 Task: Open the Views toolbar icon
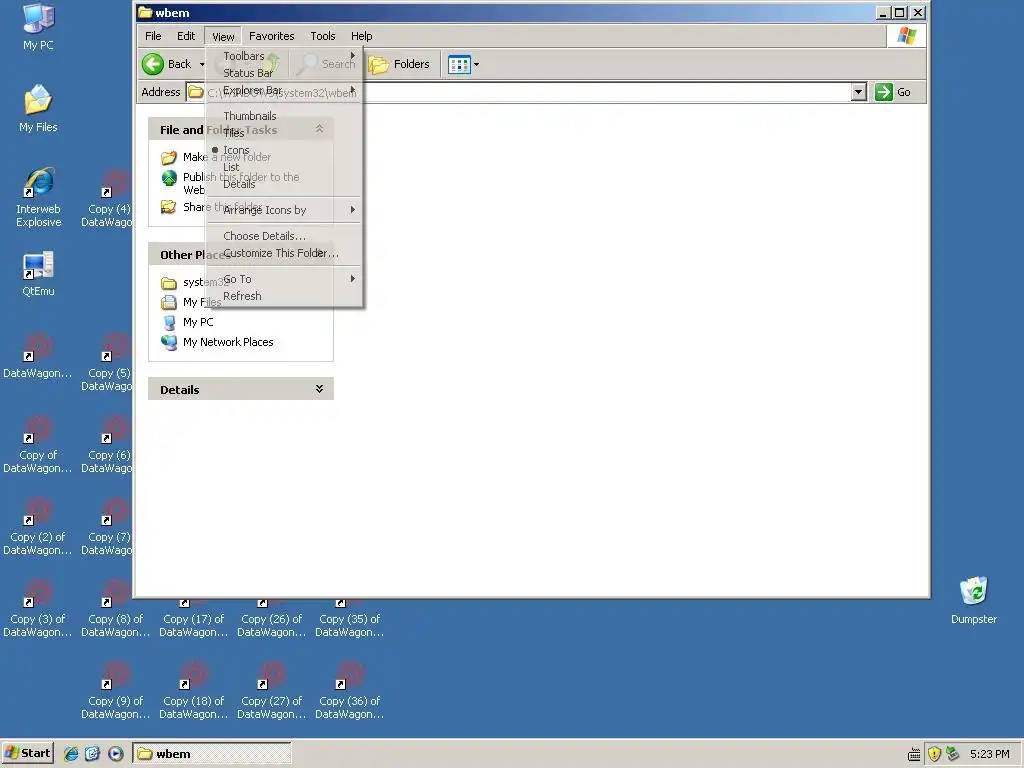click(x=459, y=64)
